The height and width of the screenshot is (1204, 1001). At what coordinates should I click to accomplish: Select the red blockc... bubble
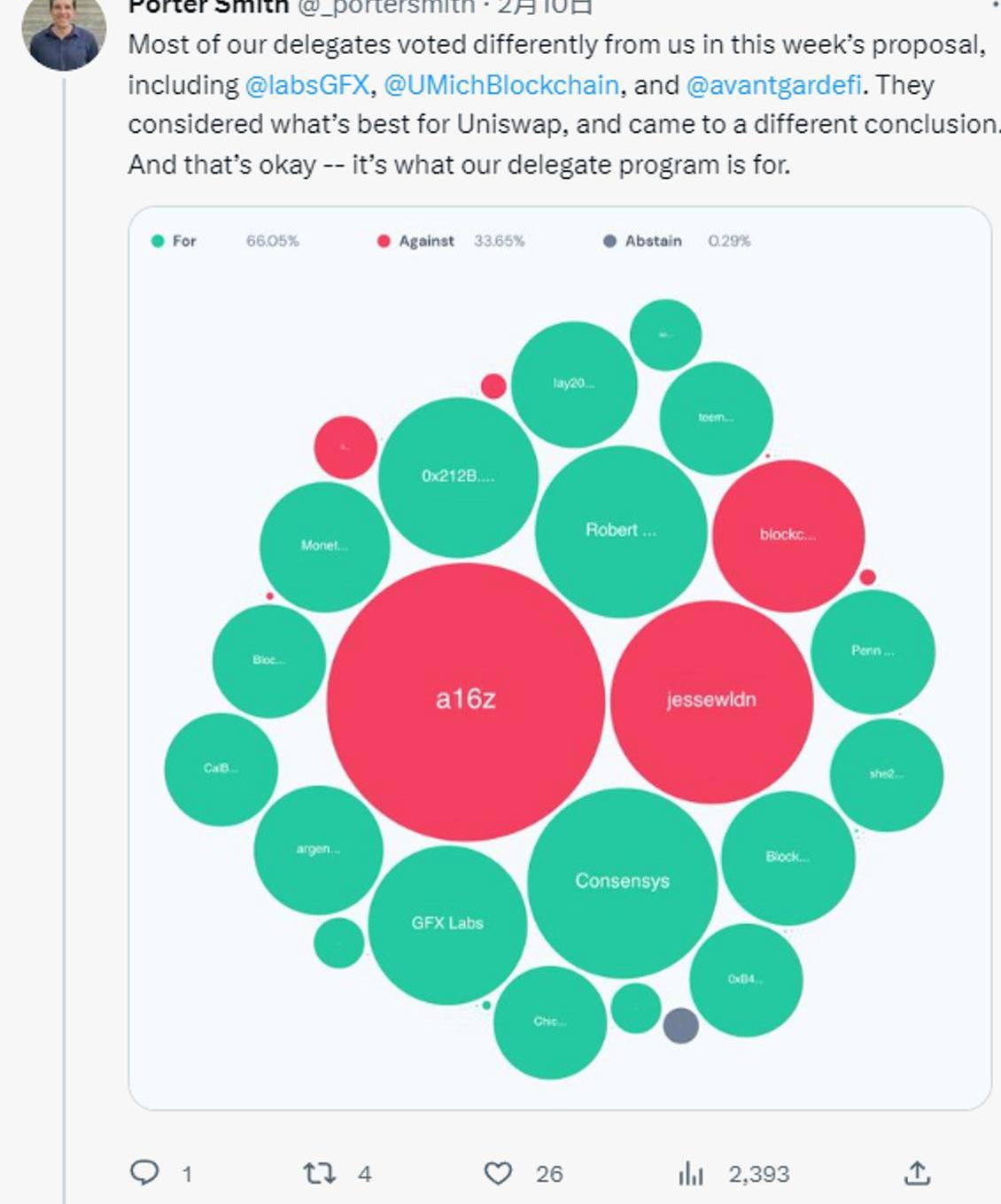(788, 534)
